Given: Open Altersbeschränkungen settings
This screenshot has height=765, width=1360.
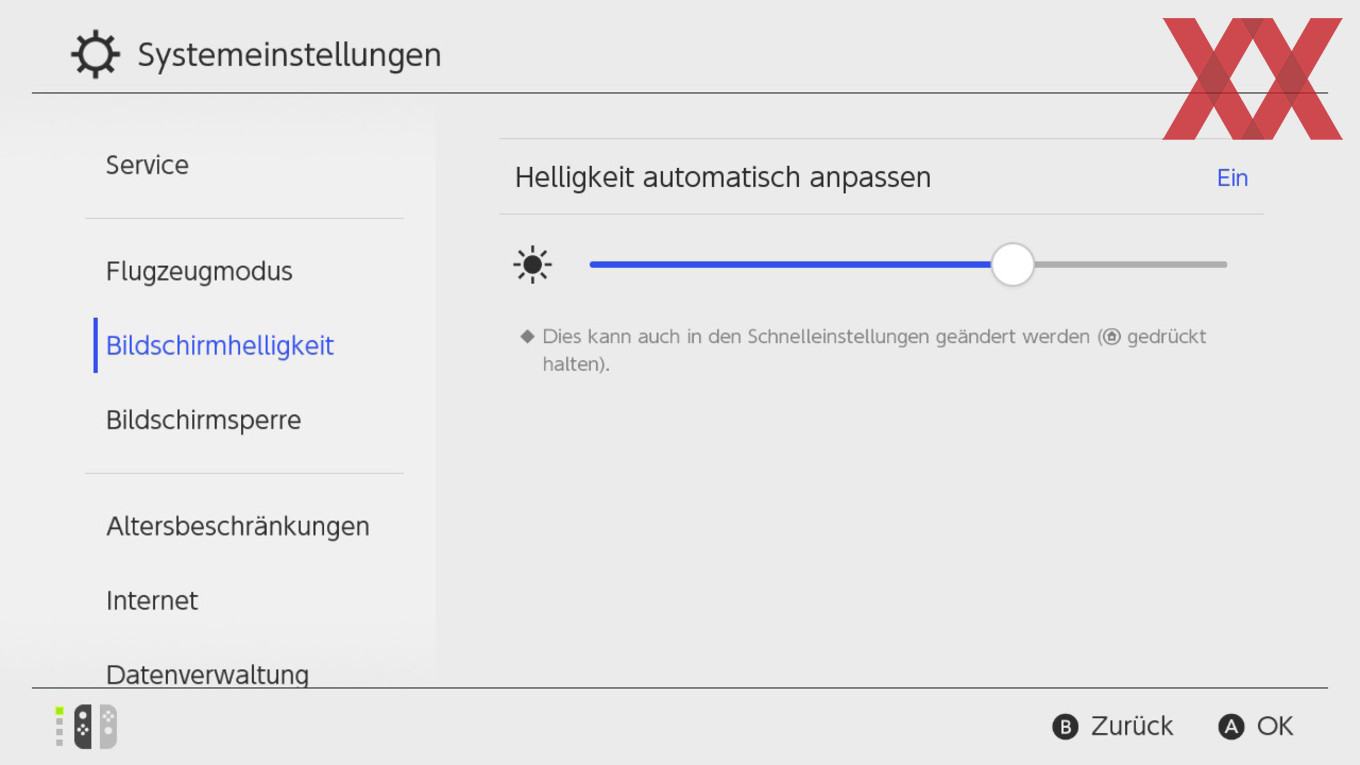Looking at the screenshot, I should (x=238, y=526).
